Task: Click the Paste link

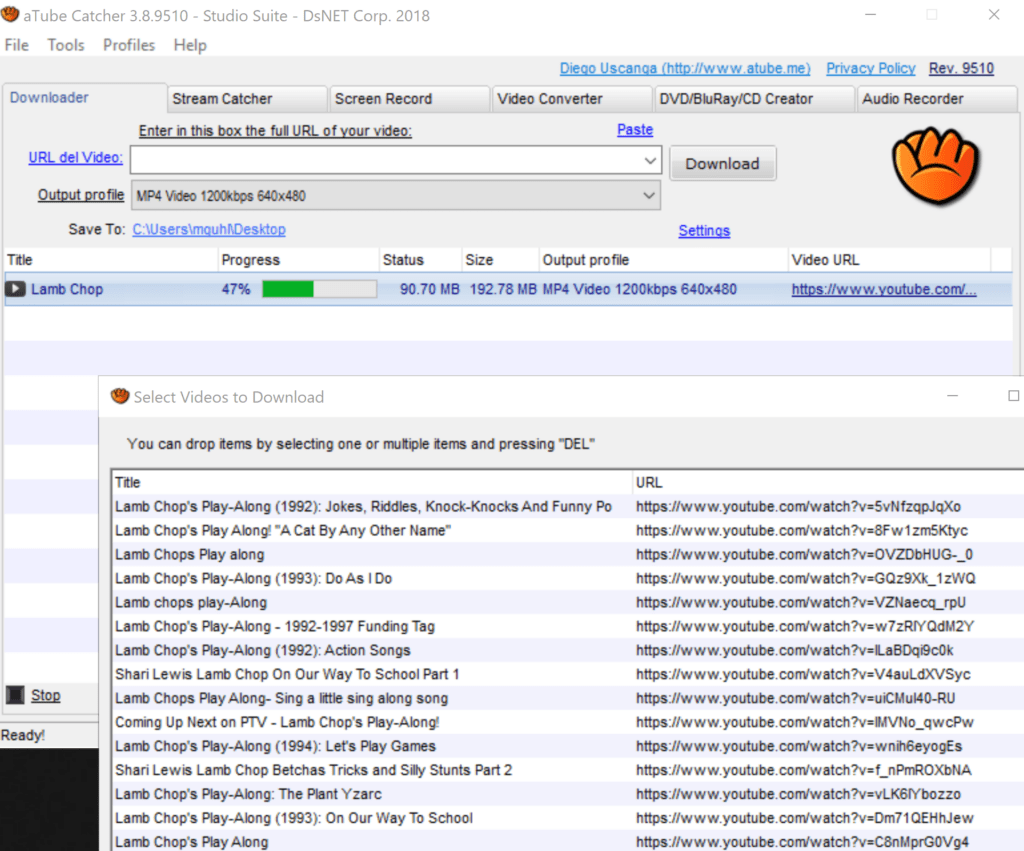Action: (635, 130)
